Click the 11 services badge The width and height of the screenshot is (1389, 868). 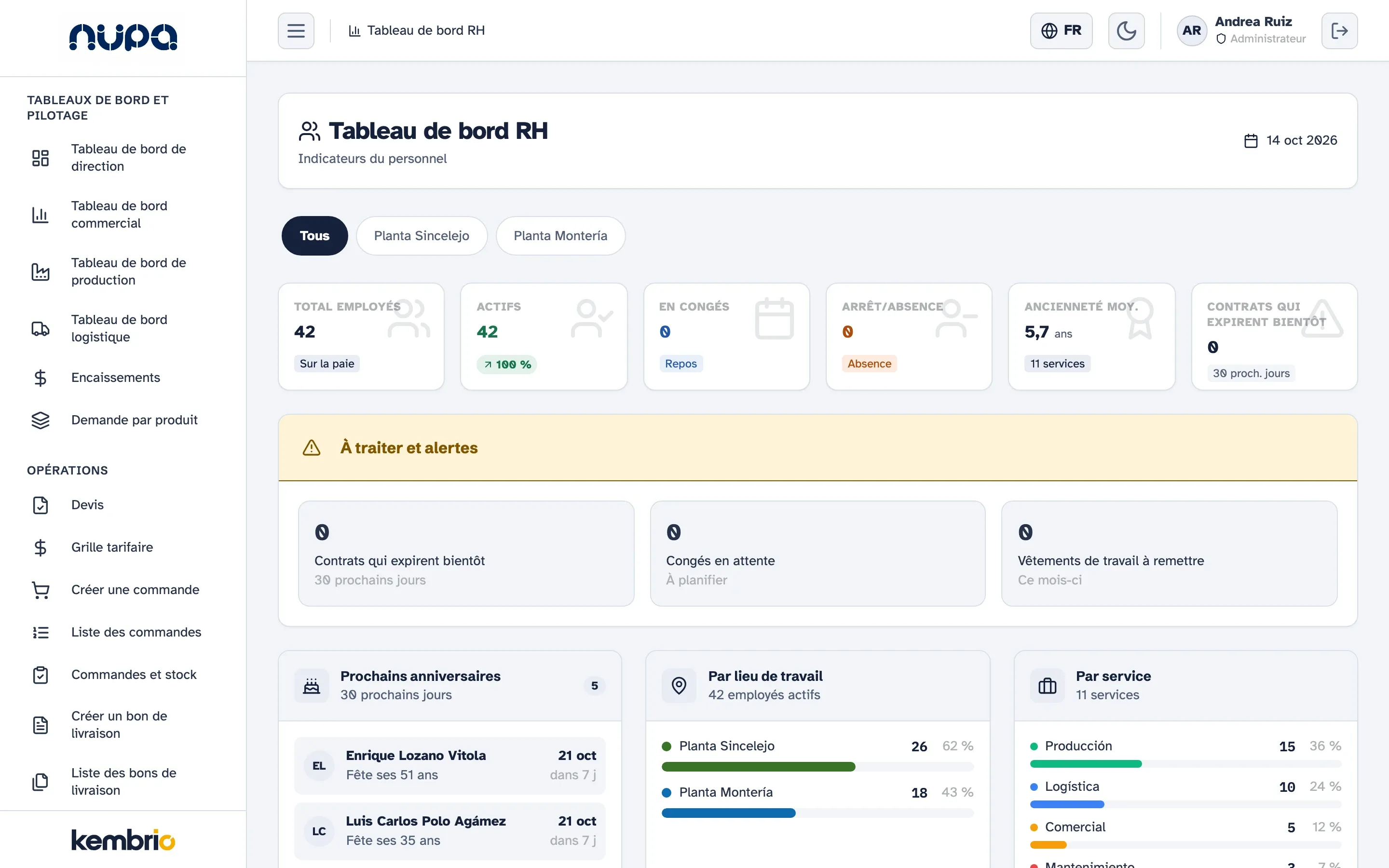point(1057,364)
